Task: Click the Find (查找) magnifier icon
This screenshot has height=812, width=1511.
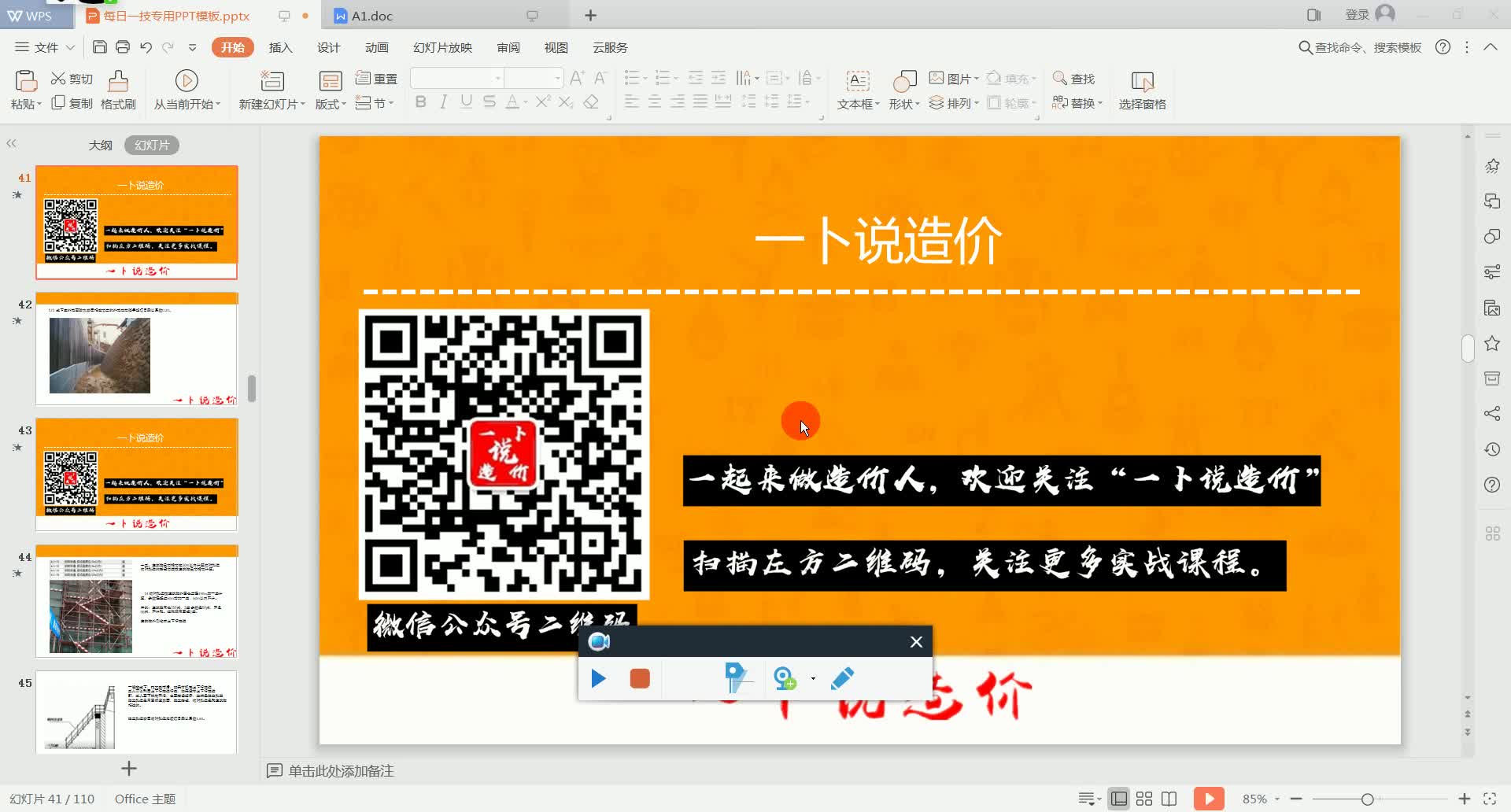Action: pyautogui.click(x=1059, y=78)
